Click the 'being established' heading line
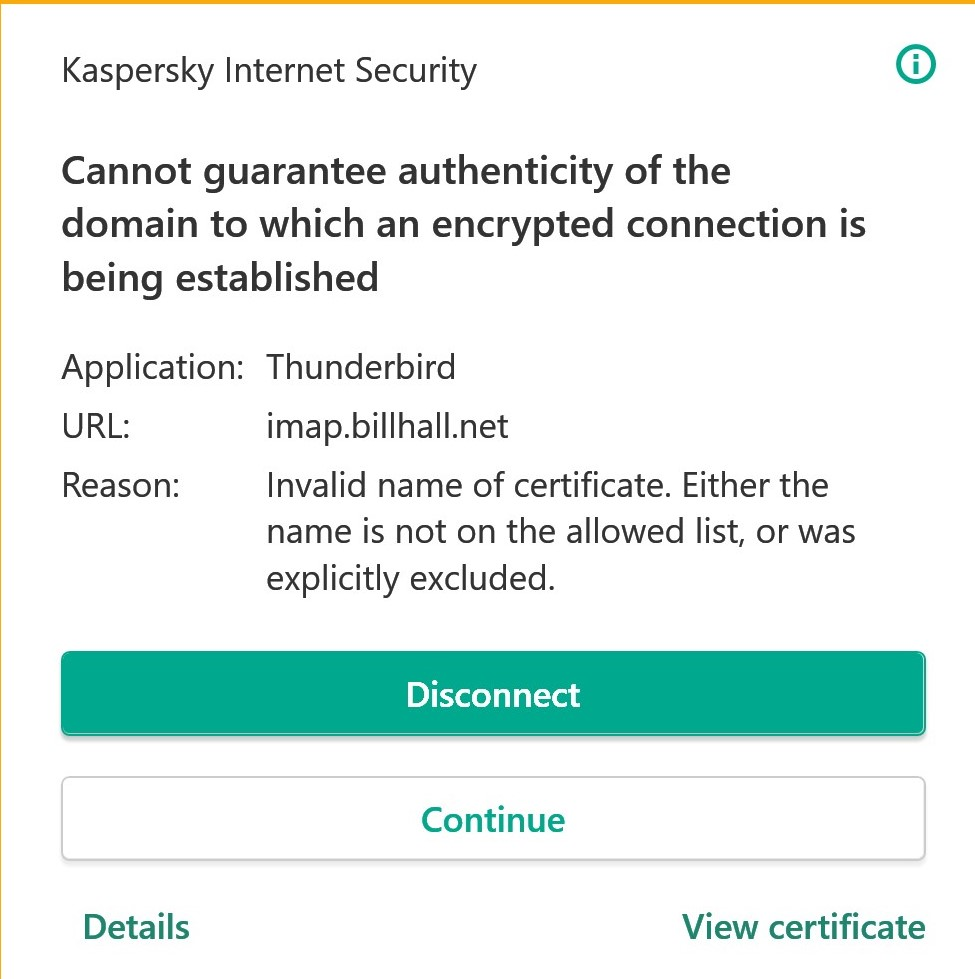The height and width of the screenshot is (979, 975). point(220,277)
